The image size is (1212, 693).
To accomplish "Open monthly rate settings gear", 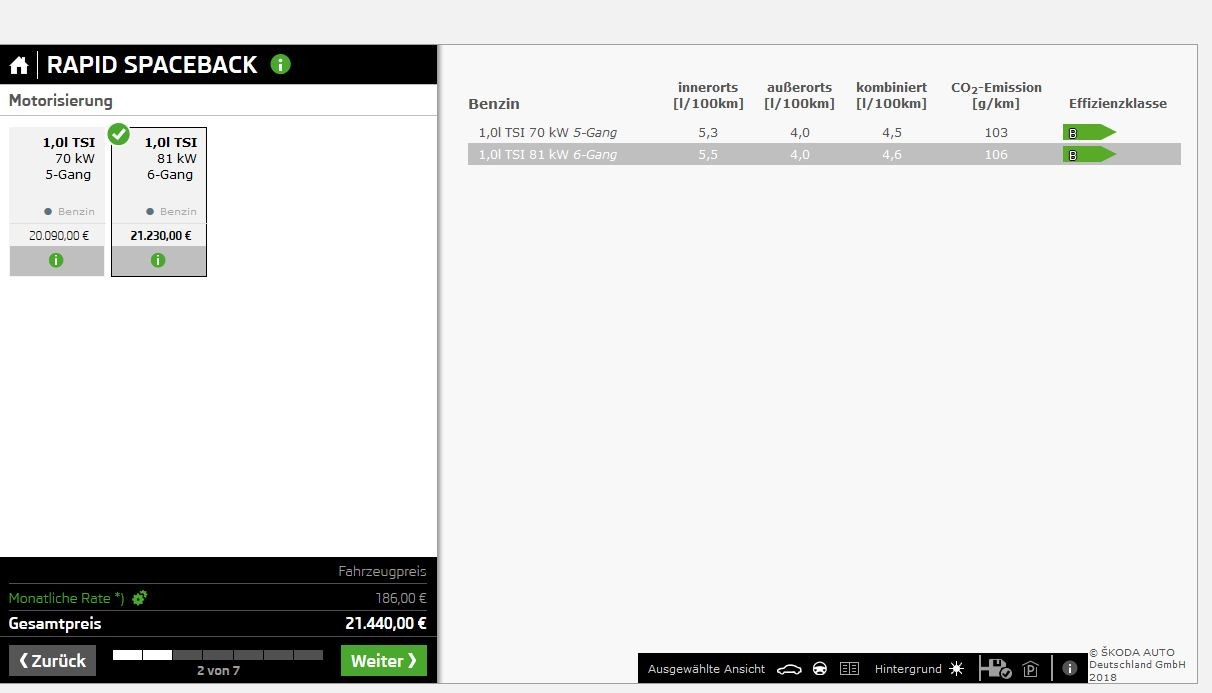I will [x=139, y=598].
